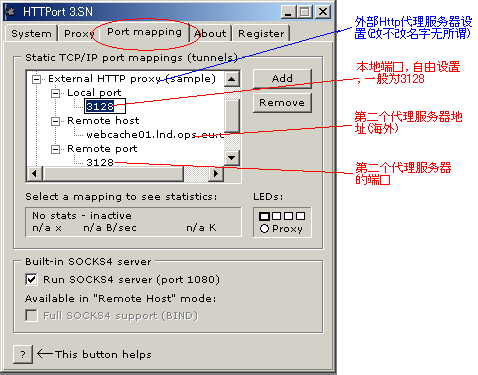Click the vertical scrollbar thumb in mappings list
Screen dimensions: 478x375
[232, 116]
